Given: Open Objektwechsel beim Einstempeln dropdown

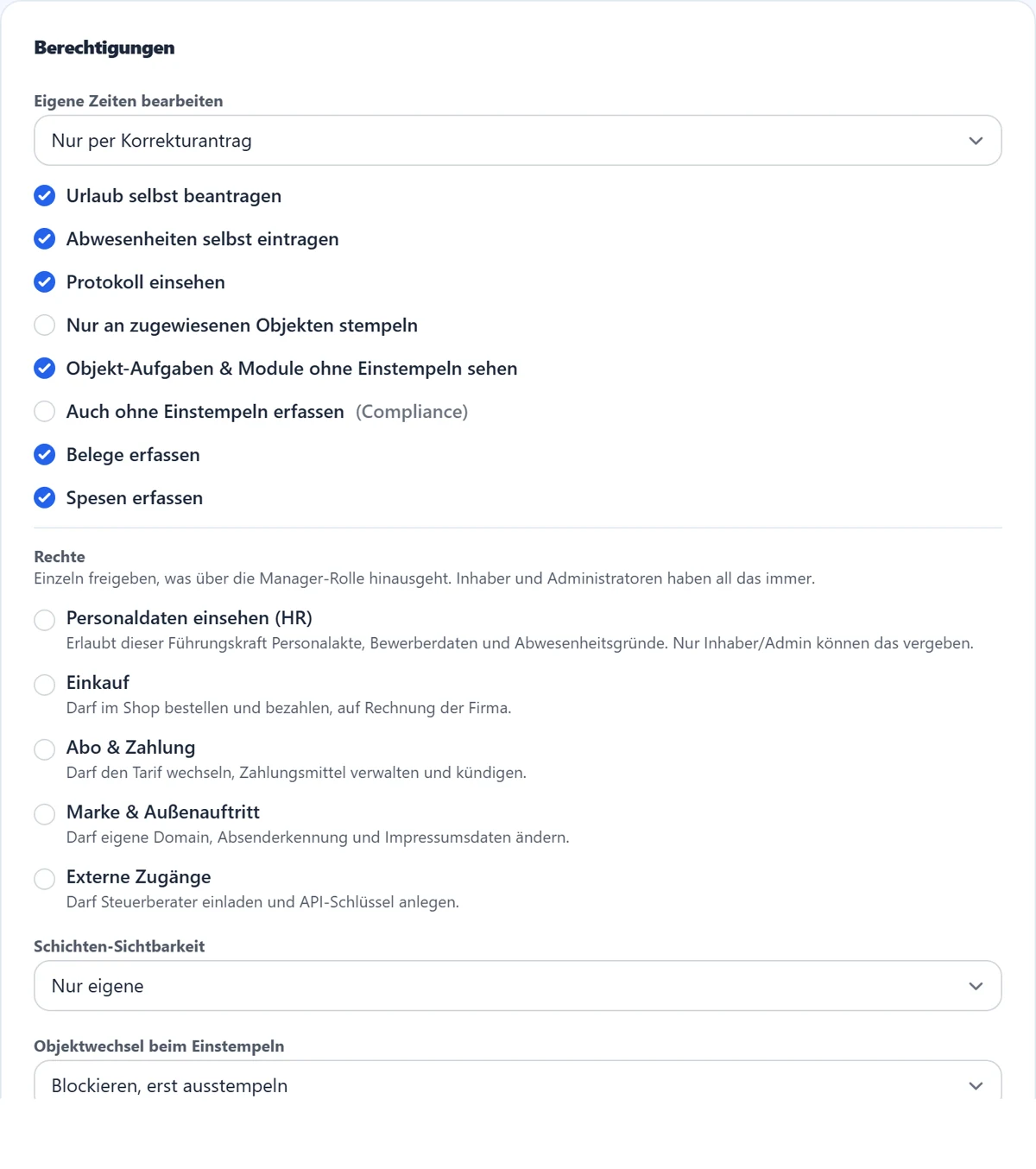Looking at the screenshot, I should point(518,1080).
